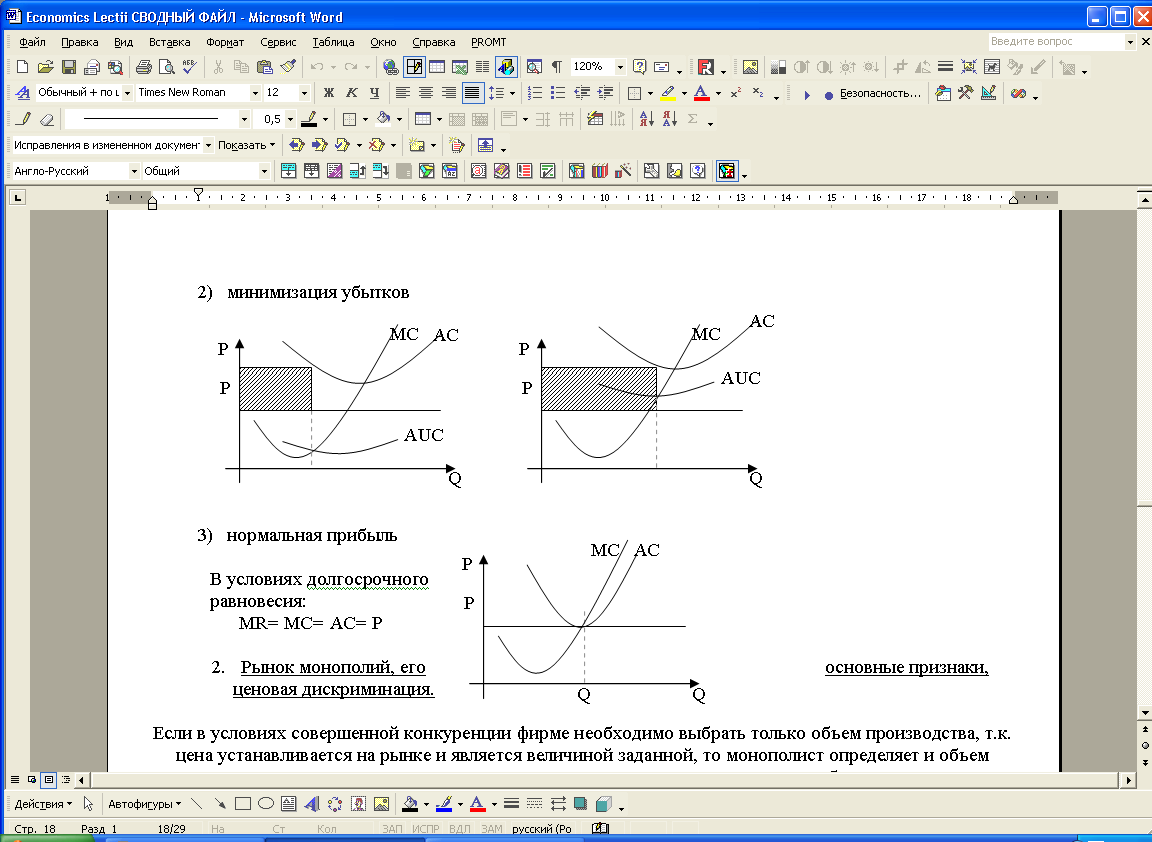Open the Англо-Русский translation direction dropdown

134,171
